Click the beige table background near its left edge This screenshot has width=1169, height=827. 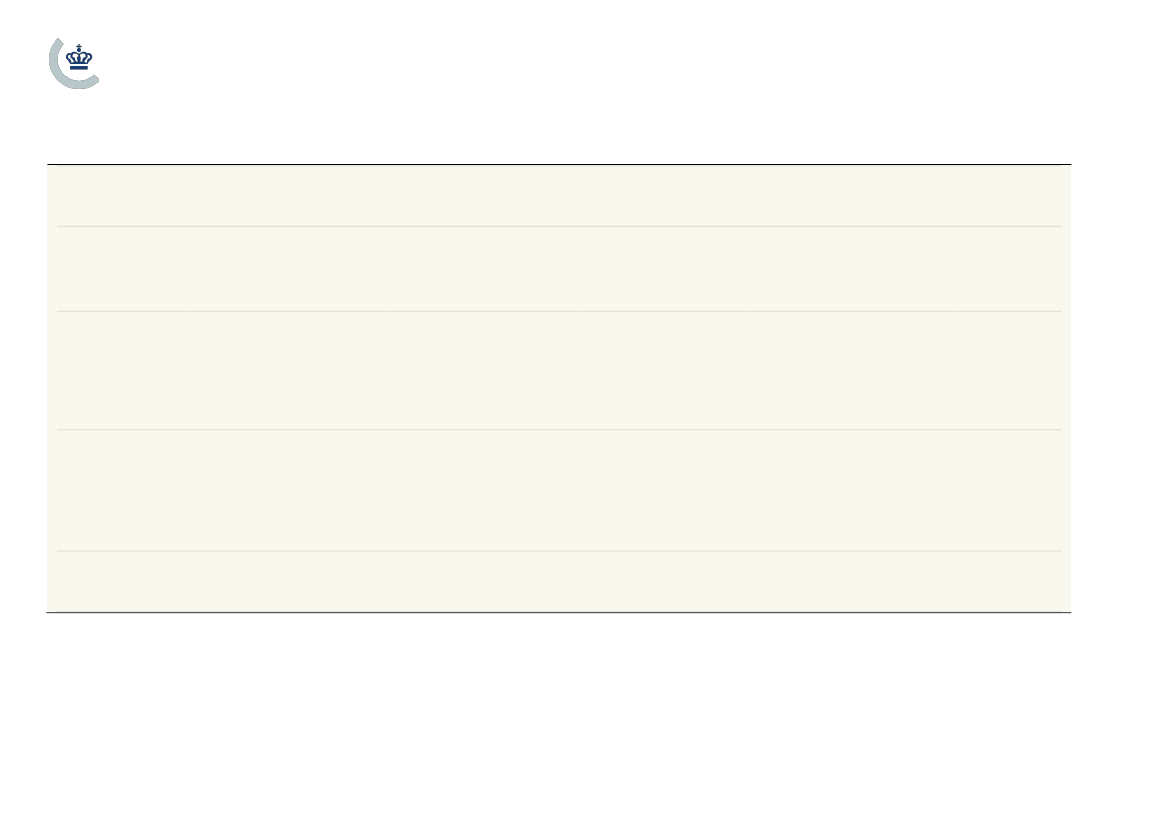point(51,388)
